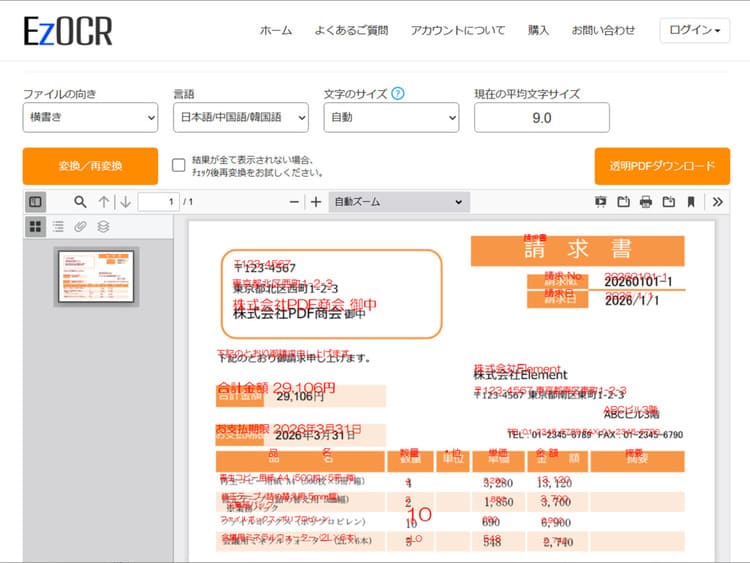Screen dimensions: 750x563
Task: Click the 2026年3月31日 payment date text
Action: [x=315, y=435]
